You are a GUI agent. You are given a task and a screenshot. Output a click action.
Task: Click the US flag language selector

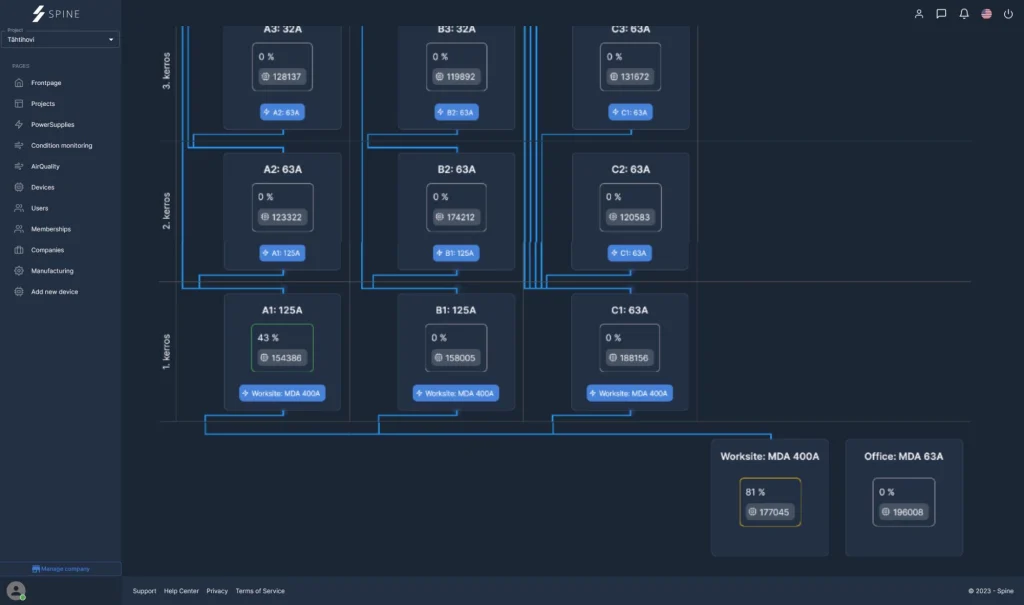click(986, 14)
